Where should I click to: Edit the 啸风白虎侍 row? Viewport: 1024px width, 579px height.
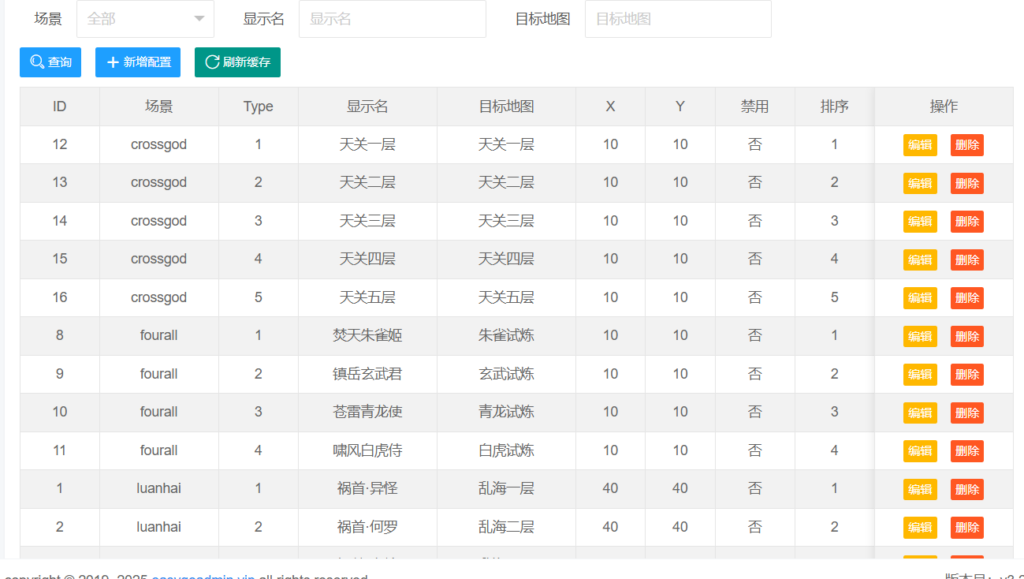pyautogui.click(x=920, y=450)
